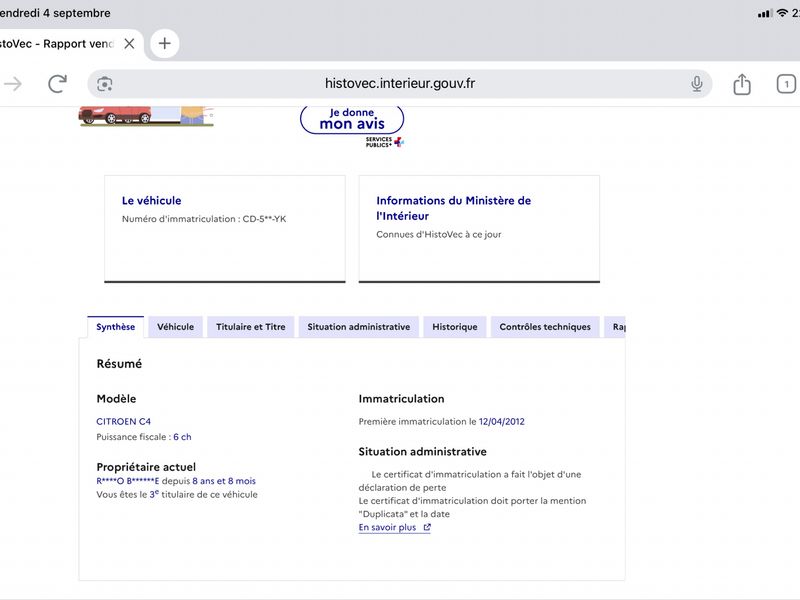Image resolution: width=800 pixels, height=600 pixels.
Task: Click the histovec.interieur.gouv.fr address field
Action: (400, 84)
